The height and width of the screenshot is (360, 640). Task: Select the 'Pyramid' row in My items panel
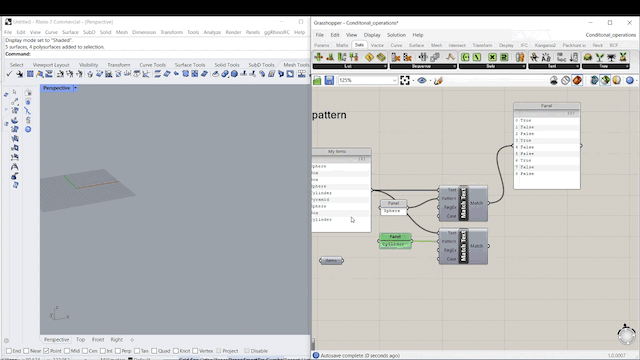pos(340,200)
